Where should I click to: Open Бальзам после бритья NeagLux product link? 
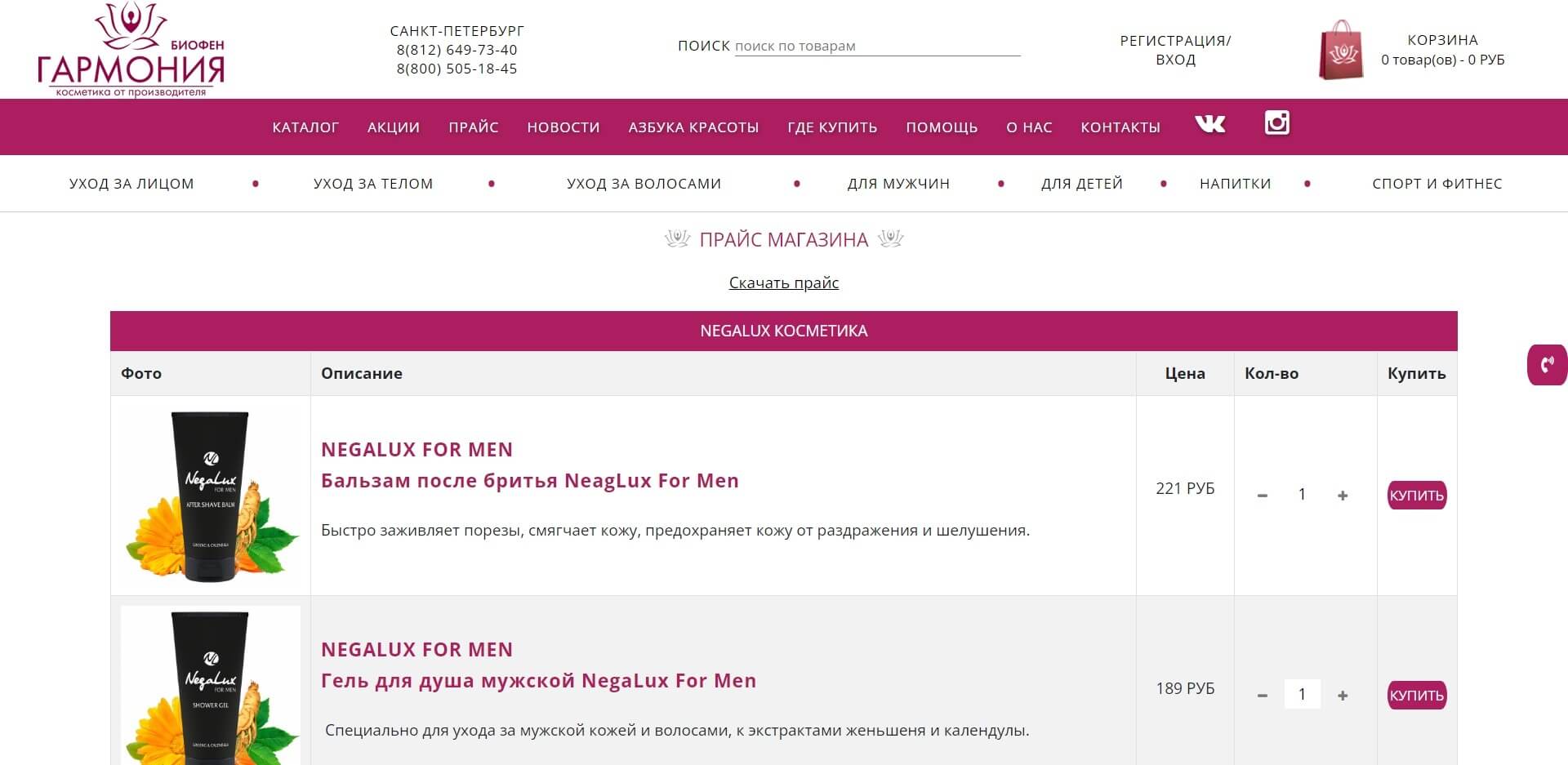click(530, 481)
